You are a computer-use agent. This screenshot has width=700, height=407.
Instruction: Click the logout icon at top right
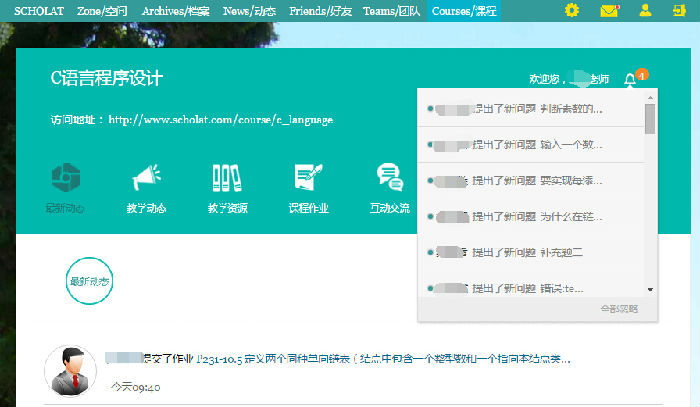(x=680, y=11)
